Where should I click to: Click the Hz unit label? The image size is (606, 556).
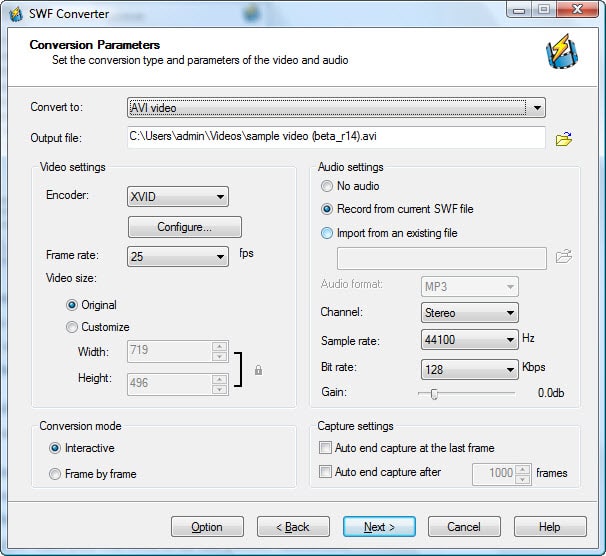pos(528,338)
